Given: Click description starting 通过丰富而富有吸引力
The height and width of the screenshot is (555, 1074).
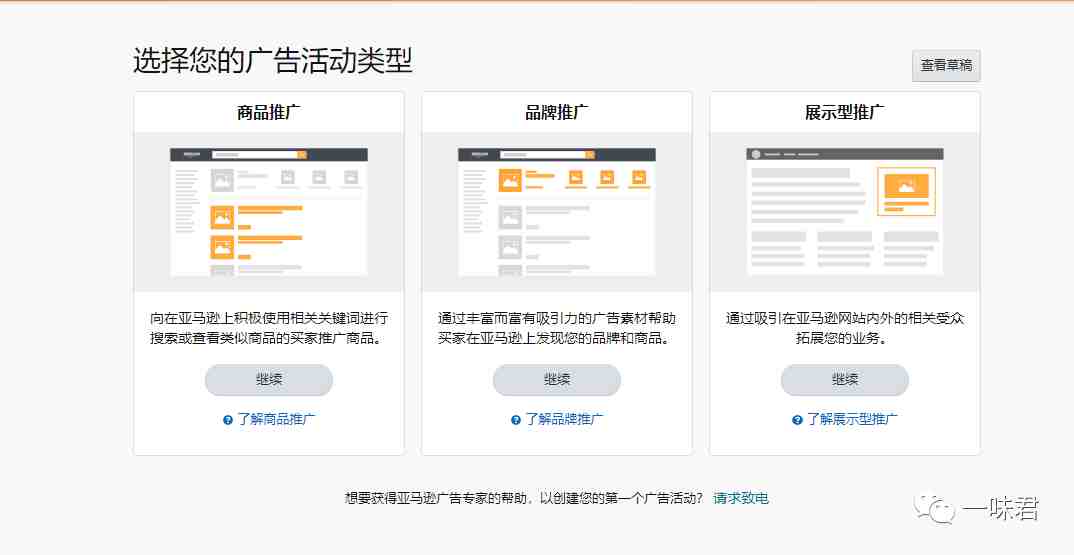Looking at the screenshot, I should (557, 328).
